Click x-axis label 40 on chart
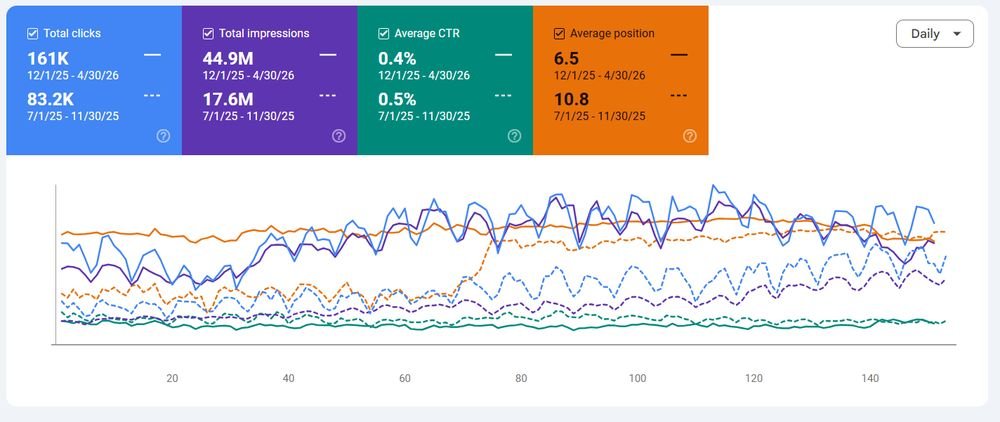Viewport: 1000px width, 422px height. (288, 379)
